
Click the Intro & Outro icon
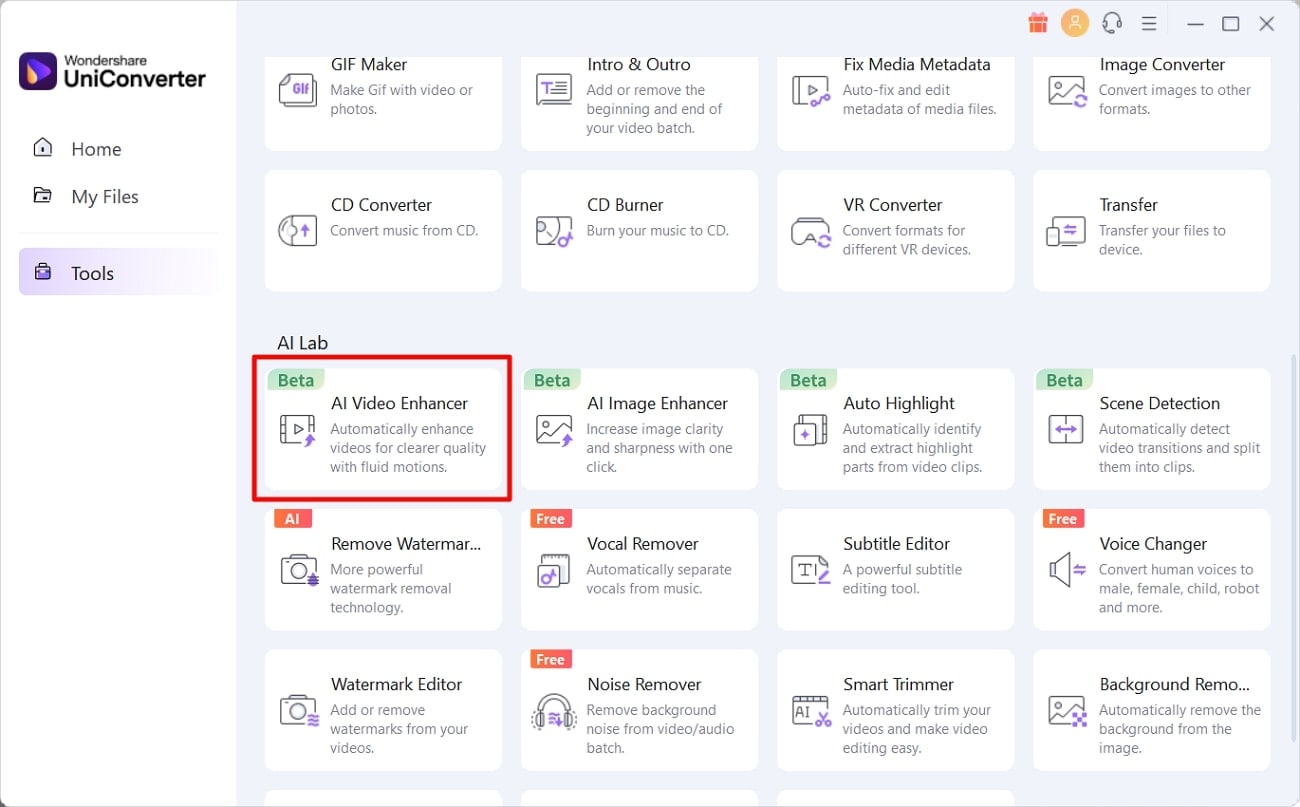point(554,90)
